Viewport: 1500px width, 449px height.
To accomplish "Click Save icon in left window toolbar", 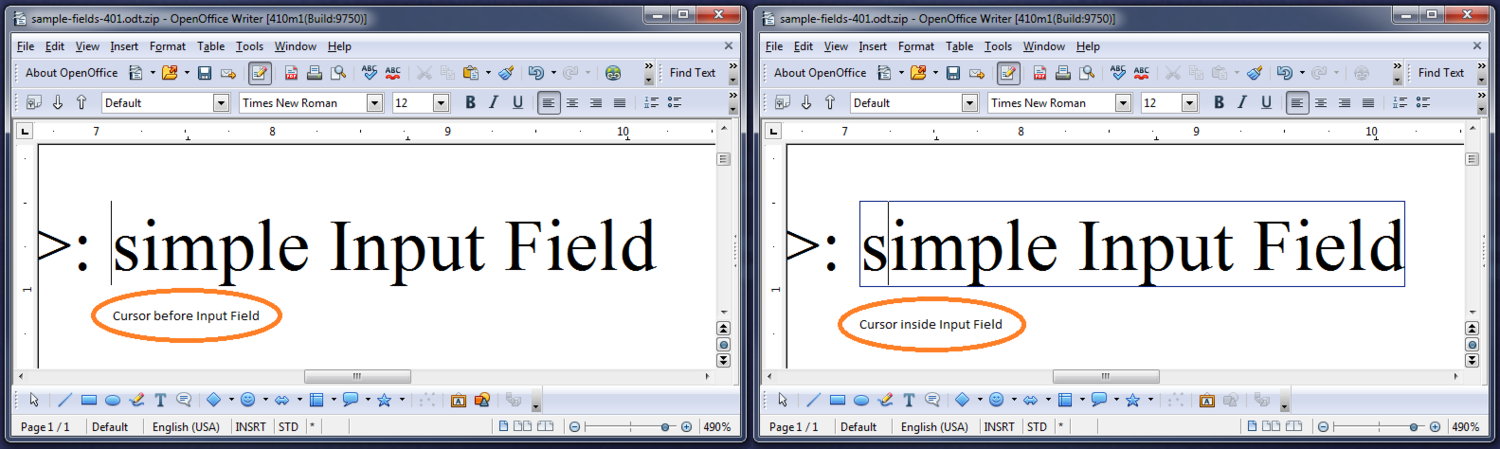I will 204,73.
